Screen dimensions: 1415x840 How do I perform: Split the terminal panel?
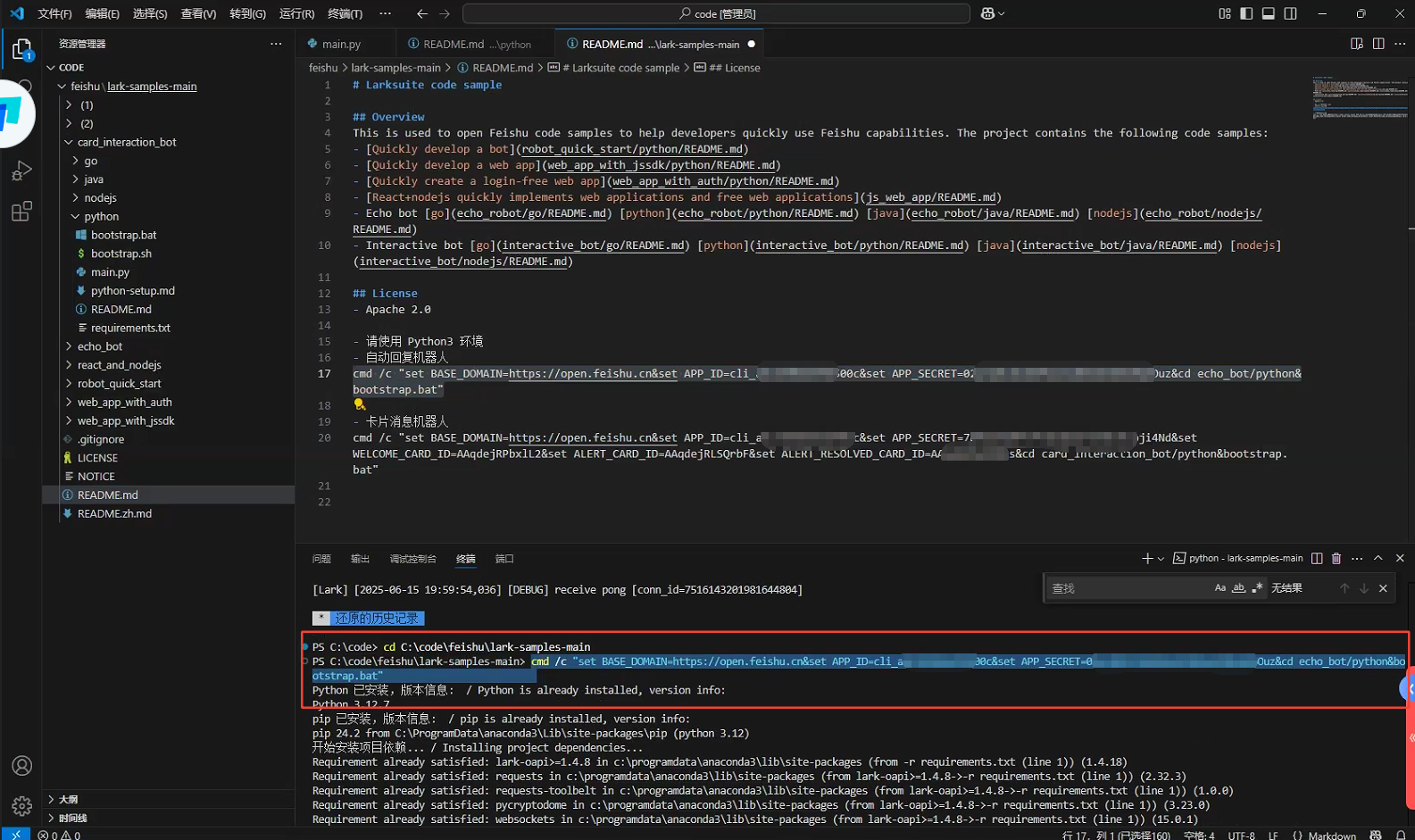tap(1317, 558)
